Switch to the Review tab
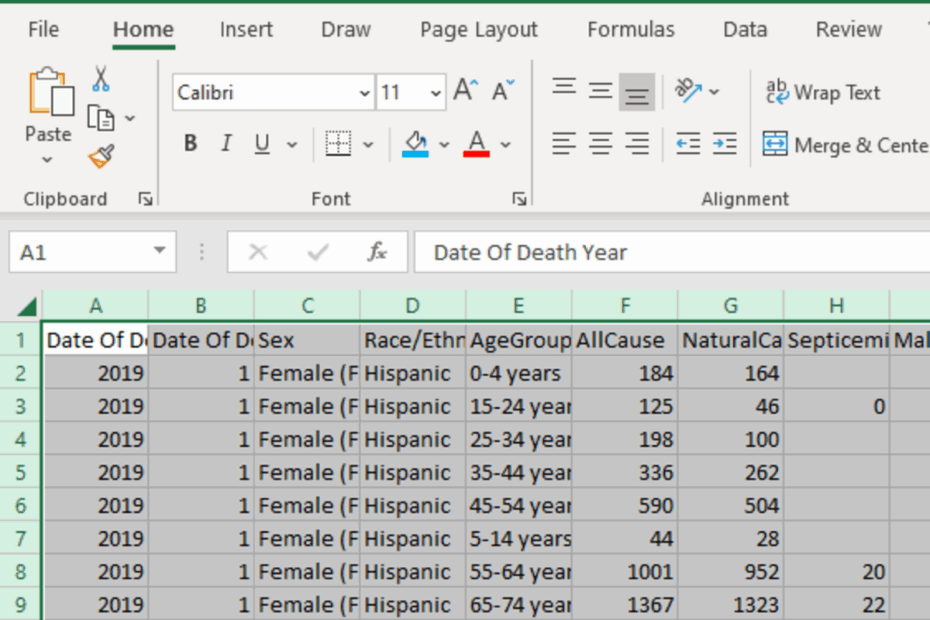Image resolution: width=930 pixels, height=620 pixels. click(x=849, y=29)
